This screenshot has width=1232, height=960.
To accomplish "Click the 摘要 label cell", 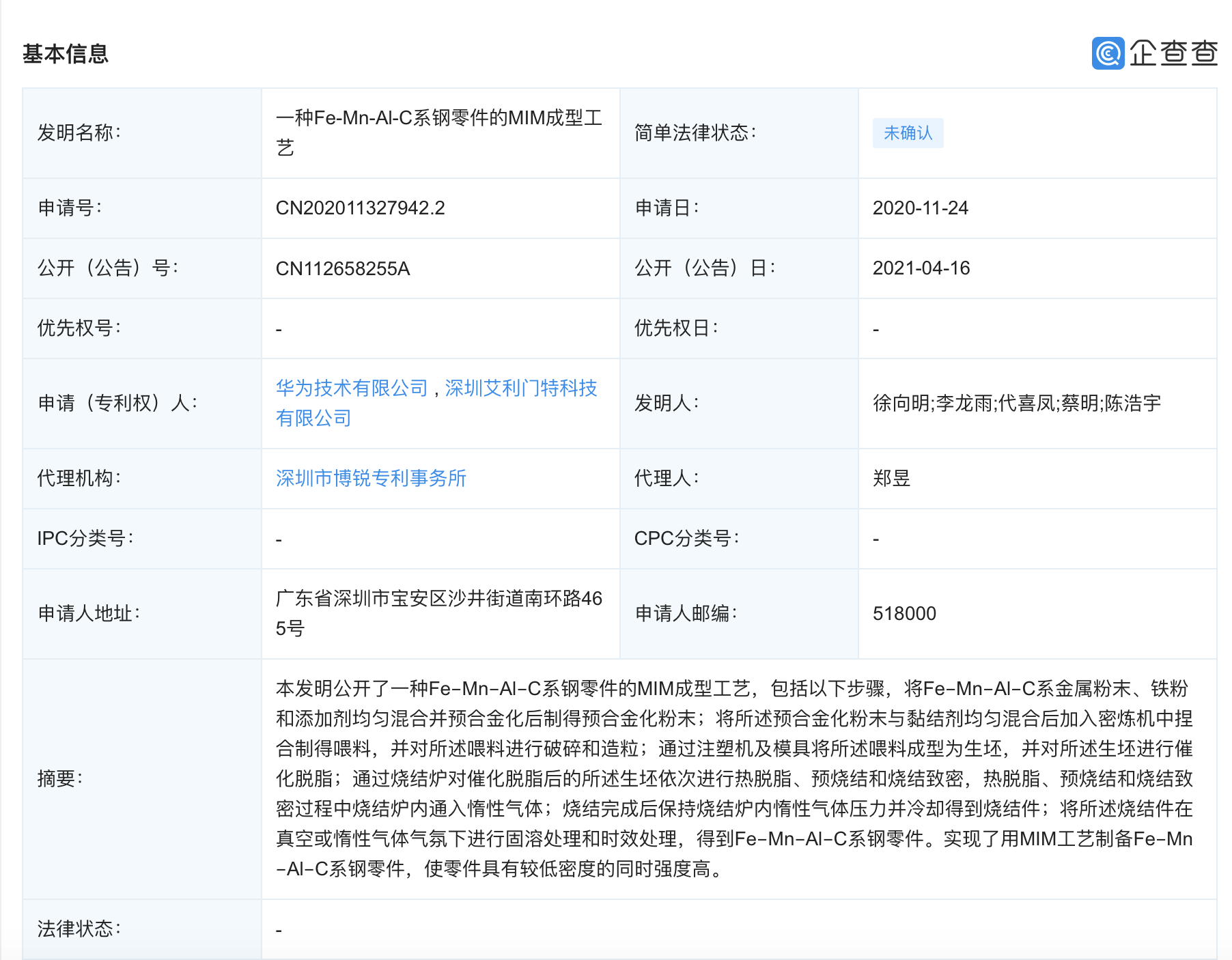I will point(142,779).
